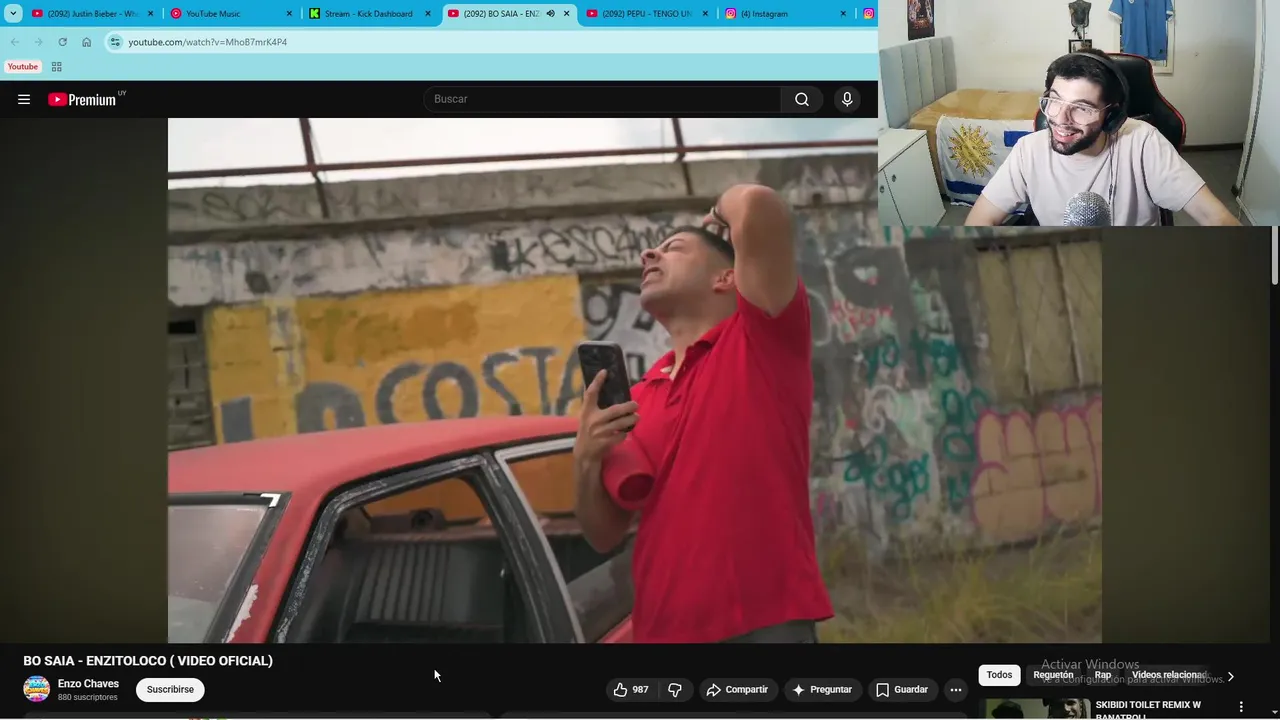The width and height of the screenshot is (1280, 720).
Task: Select the Videos relacionados filter chip
Action: pos(1169,675)
